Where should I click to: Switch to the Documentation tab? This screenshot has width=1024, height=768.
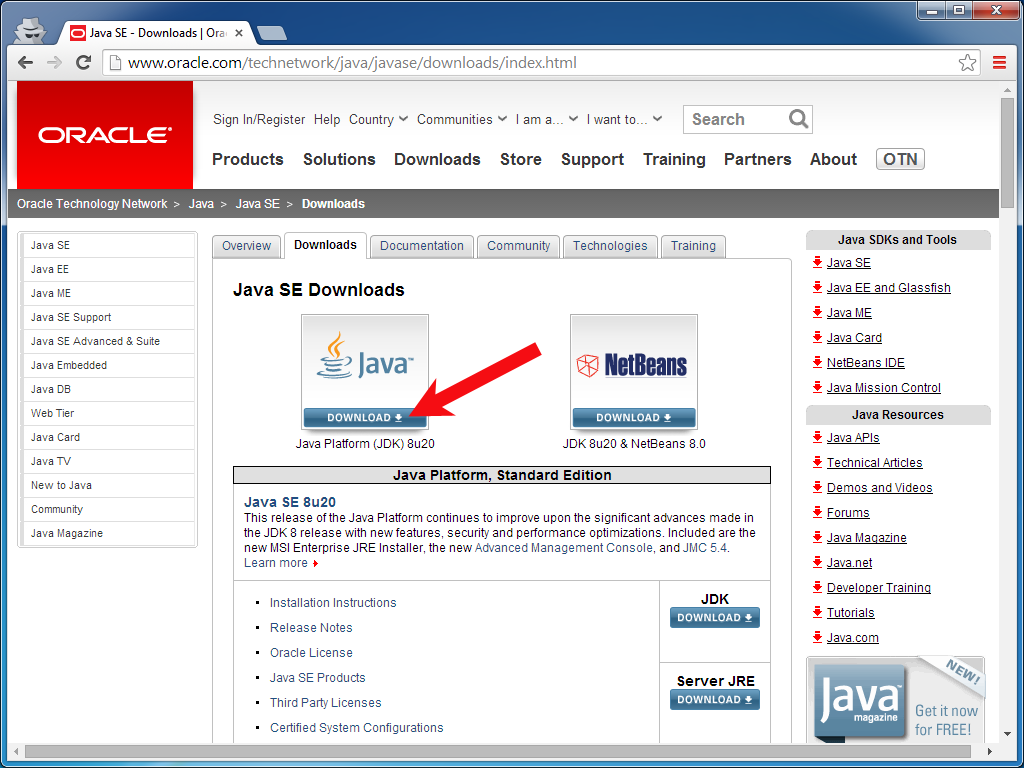pyautogui.click(x=422, y=246)
